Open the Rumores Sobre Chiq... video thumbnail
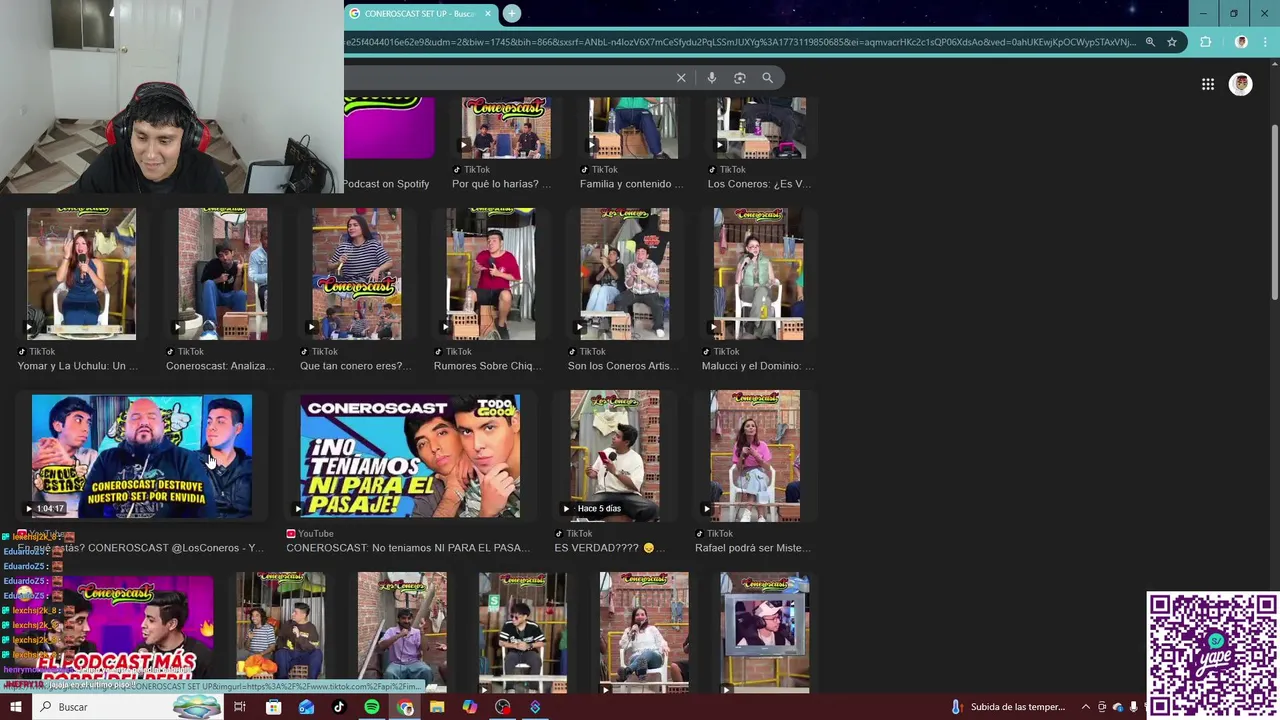This screenshot has width=1280, height=720. (490, 274)
